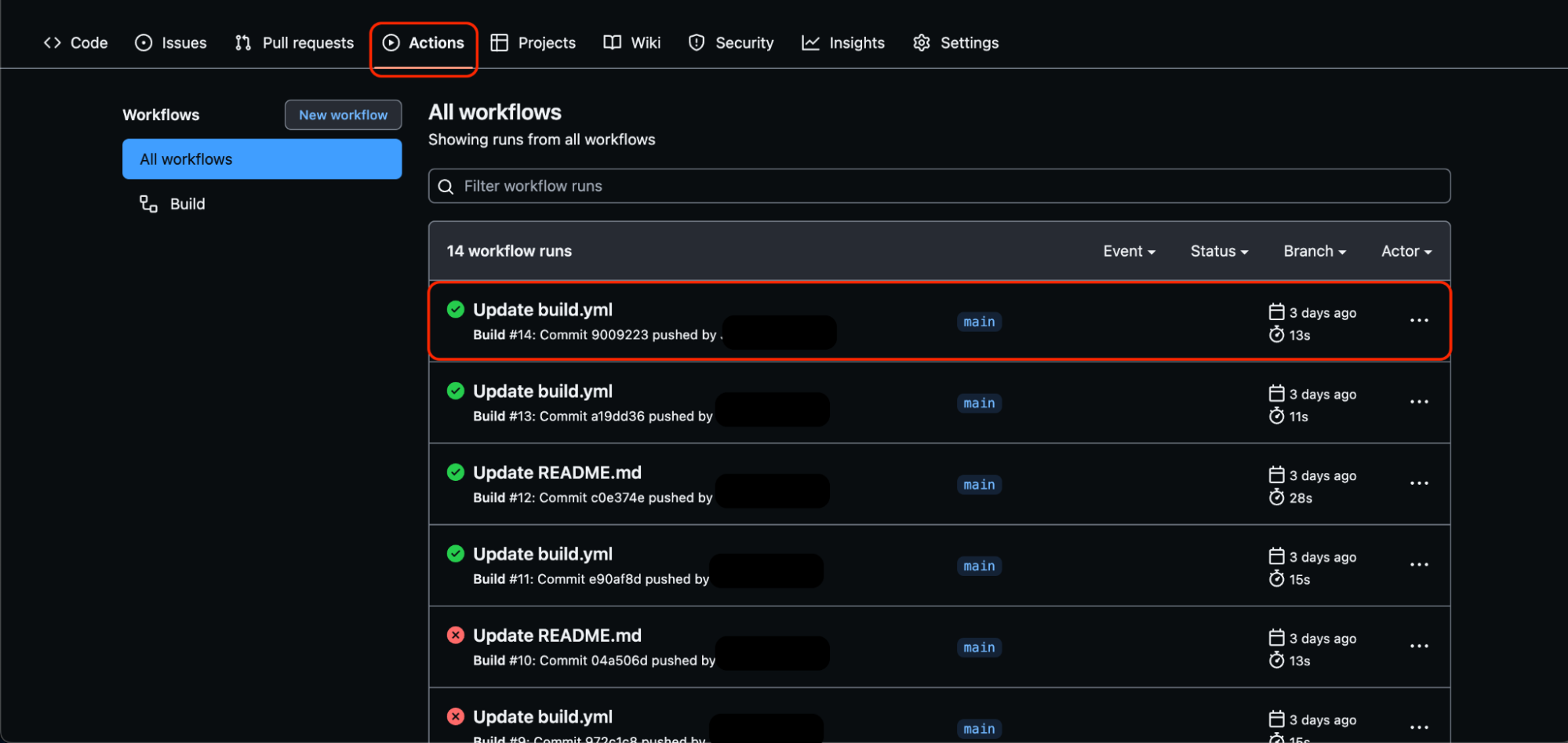Click the main branch label for Build #14
The width and height of the screenshot is (1568, 743).
[979, 322]
